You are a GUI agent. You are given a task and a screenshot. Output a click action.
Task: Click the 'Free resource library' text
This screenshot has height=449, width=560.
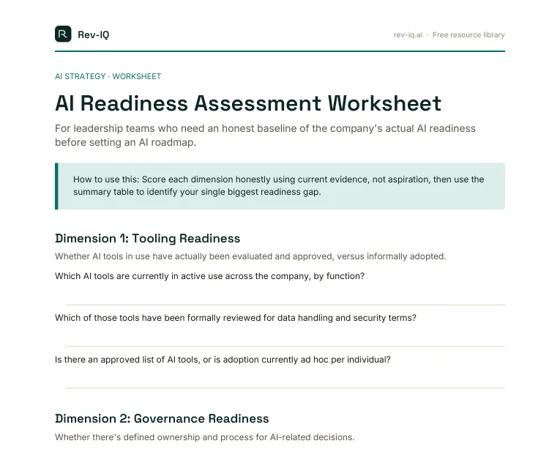pyautogui.click(x=468, y=35)
